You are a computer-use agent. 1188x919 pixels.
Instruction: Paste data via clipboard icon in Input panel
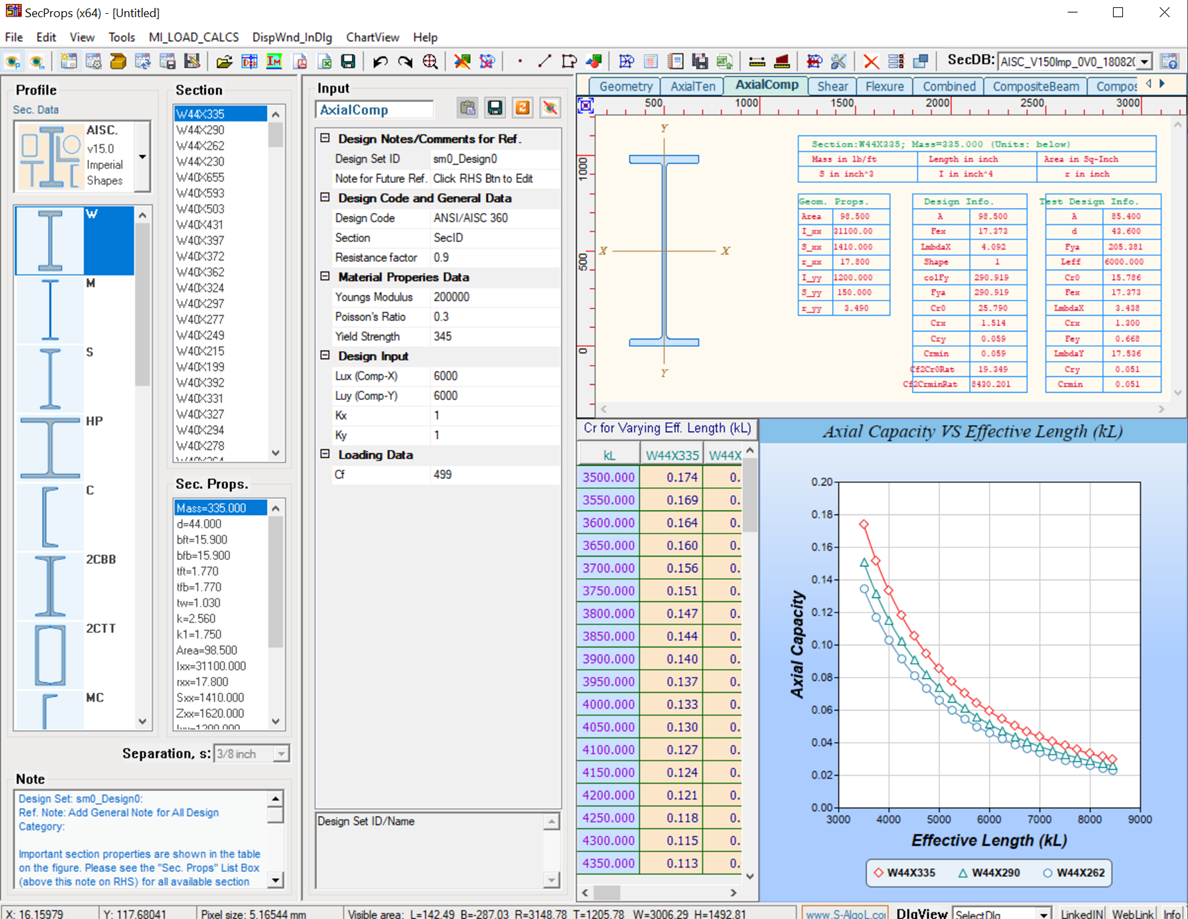coord(467,109)
